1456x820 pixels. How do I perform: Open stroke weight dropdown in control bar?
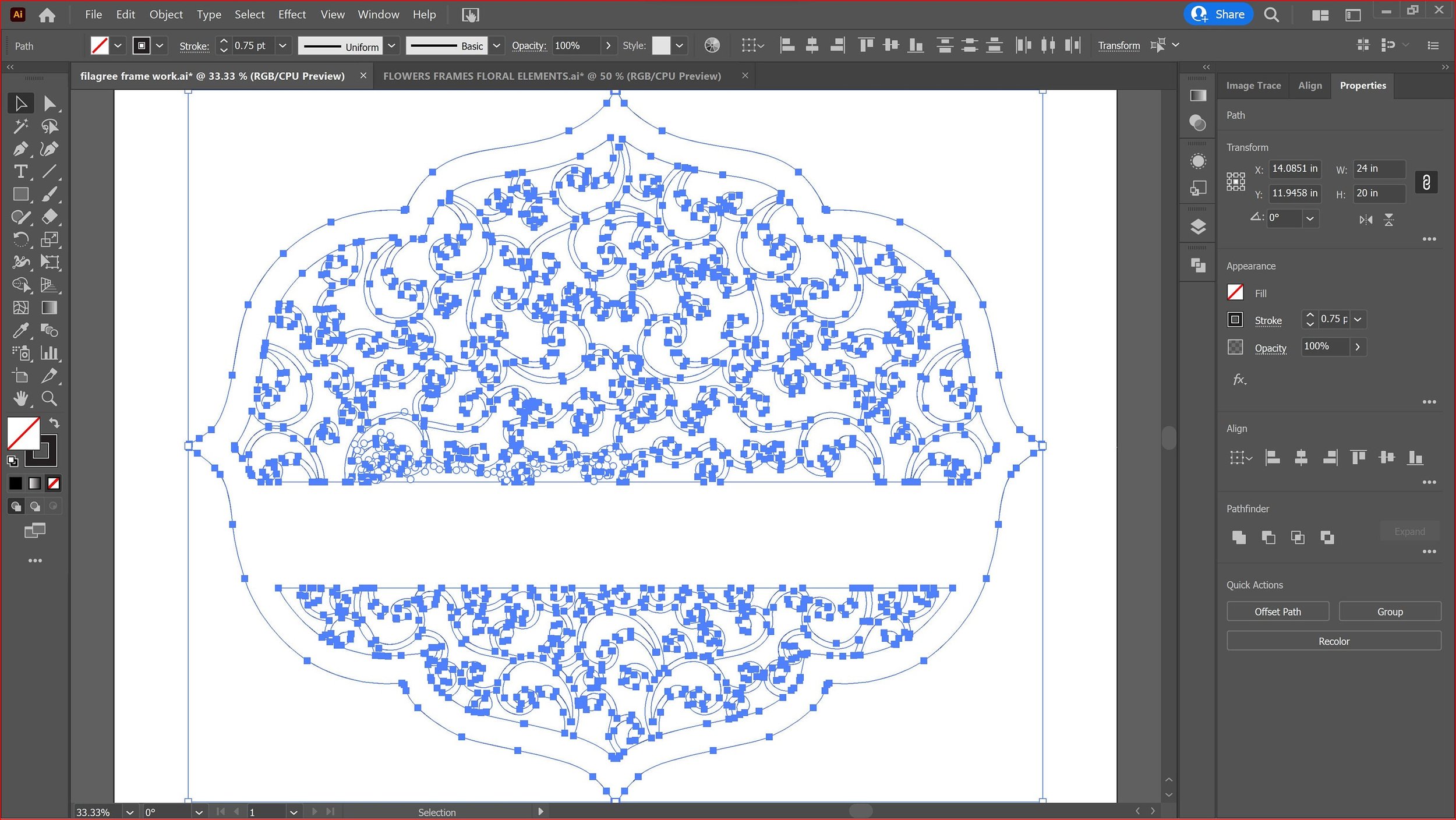click(282, 45)
